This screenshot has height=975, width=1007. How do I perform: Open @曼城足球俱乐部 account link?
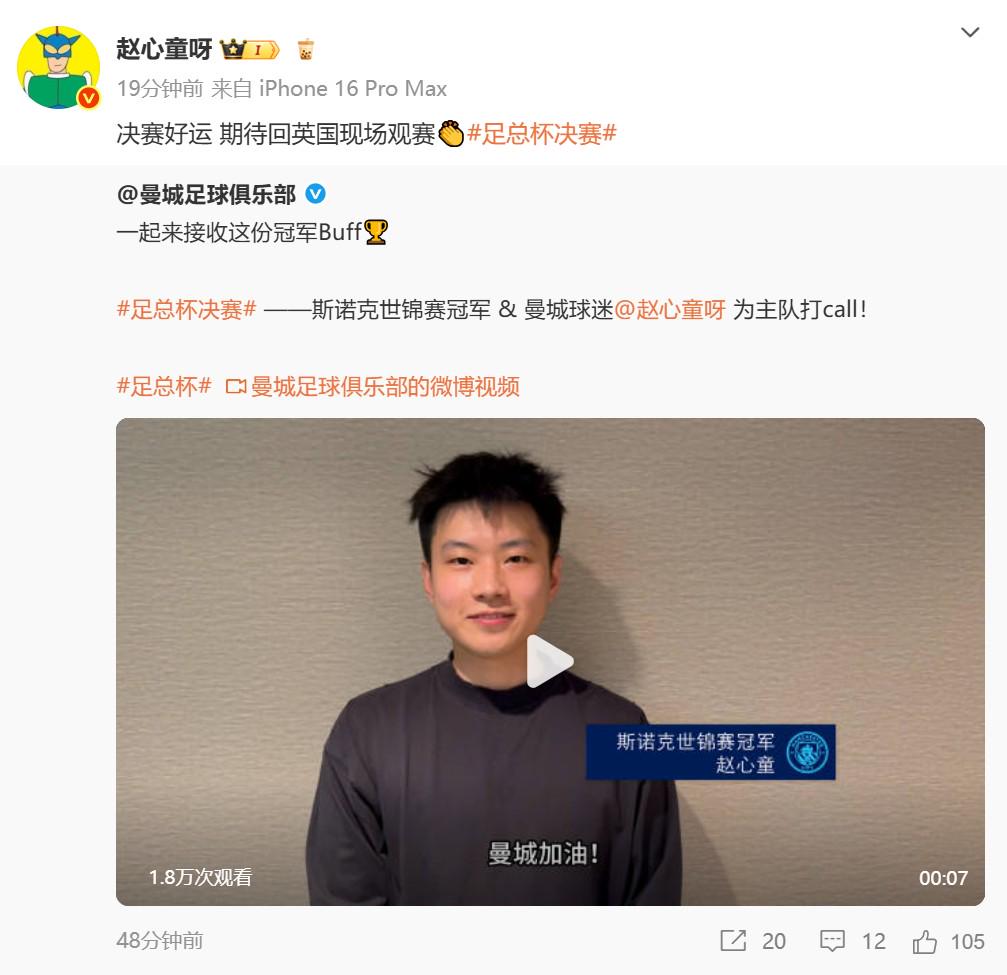[x=206, y=194]
